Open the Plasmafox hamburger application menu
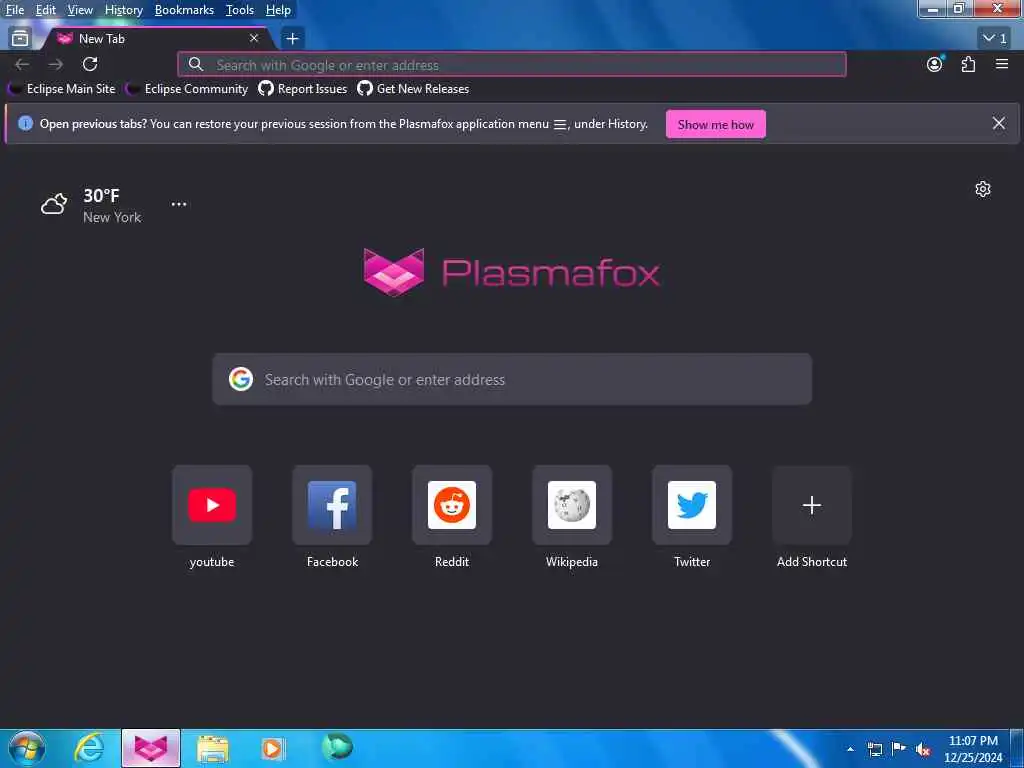The height and width of the screenshot is (768, 1024). click(x=1002, y=64)
